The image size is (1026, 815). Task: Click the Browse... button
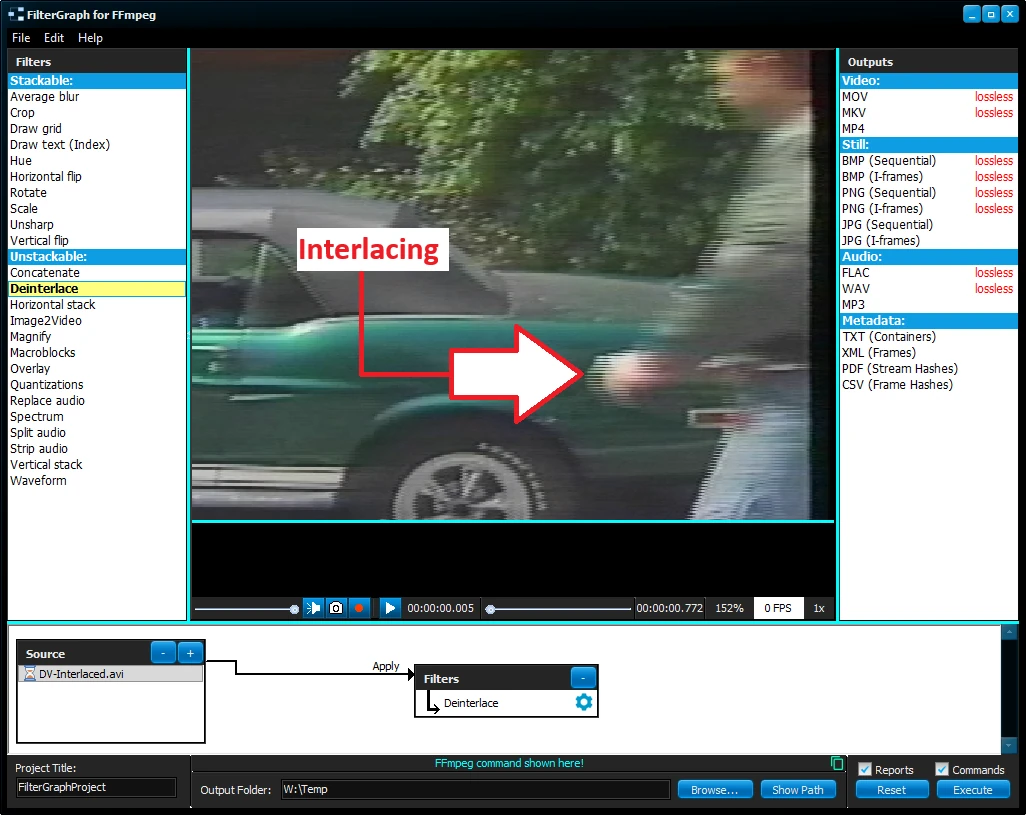tap(715, 789)
